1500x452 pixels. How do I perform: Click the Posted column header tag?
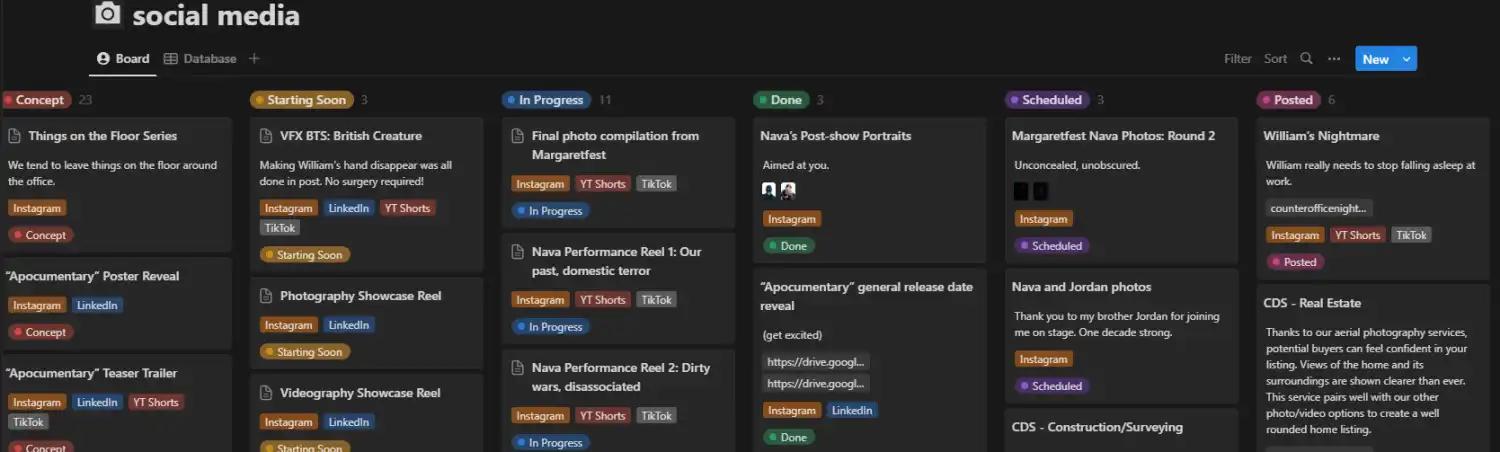(x=1289, y=100)
